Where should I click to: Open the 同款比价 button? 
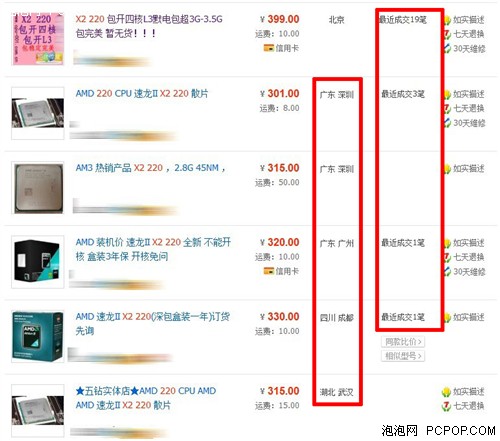[x=403, y=342]
